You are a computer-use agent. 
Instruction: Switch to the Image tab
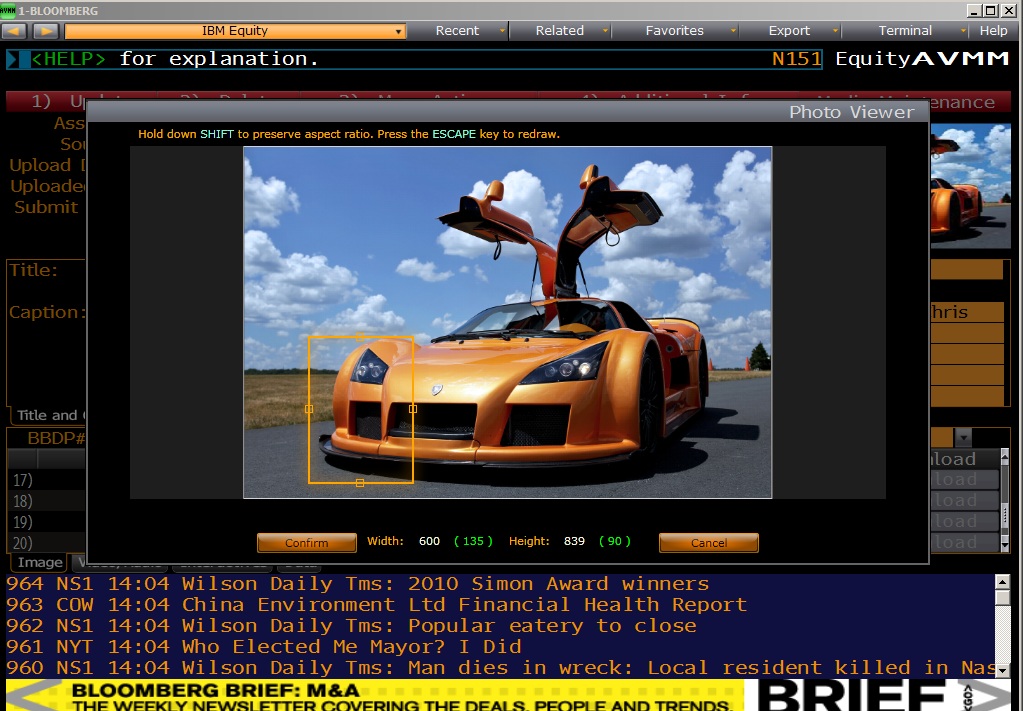pos(40,563)
